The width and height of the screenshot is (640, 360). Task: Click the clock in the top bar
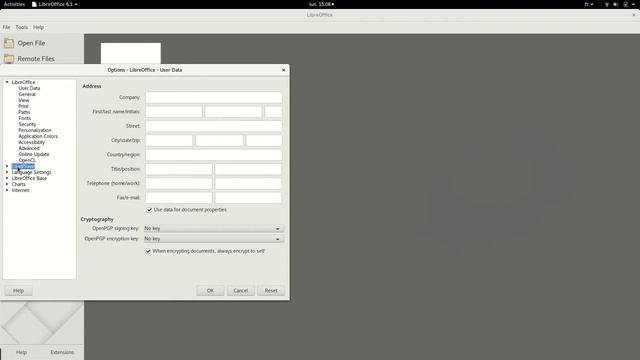point(321,4)
